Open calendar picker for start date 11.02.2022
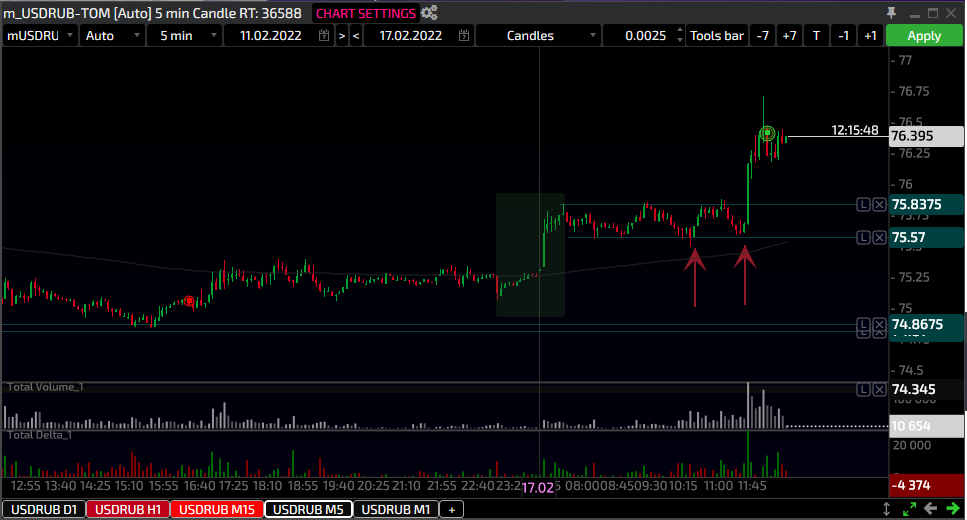This screenshot has width=967, height=520. tap(323, 35)
